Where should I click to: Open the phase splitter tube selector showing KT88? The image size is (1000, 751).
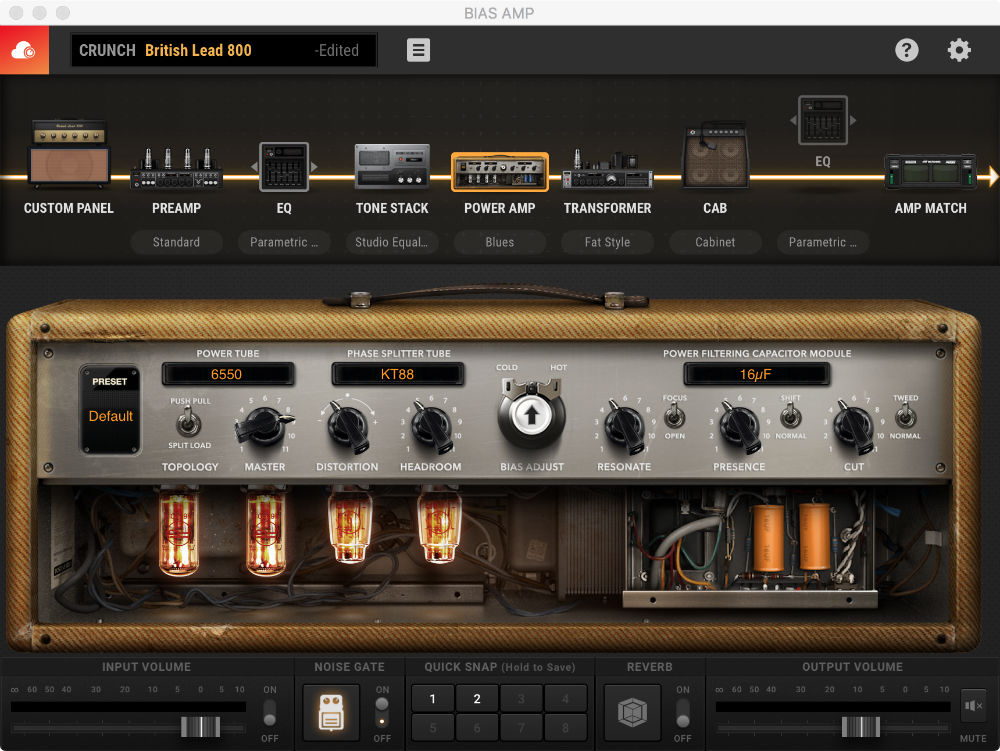tap(398, 374)
